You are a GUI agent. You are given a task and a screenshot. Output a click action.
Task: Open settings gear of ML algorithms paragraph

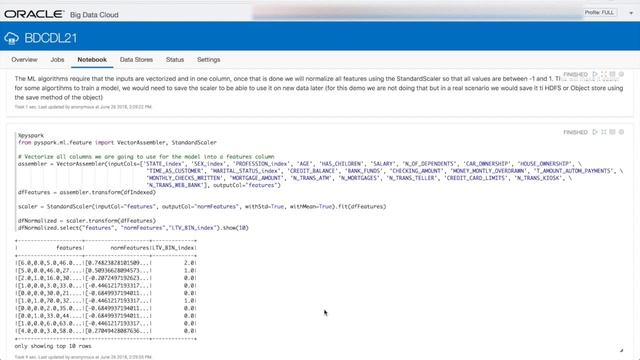(x=621, y=74)
